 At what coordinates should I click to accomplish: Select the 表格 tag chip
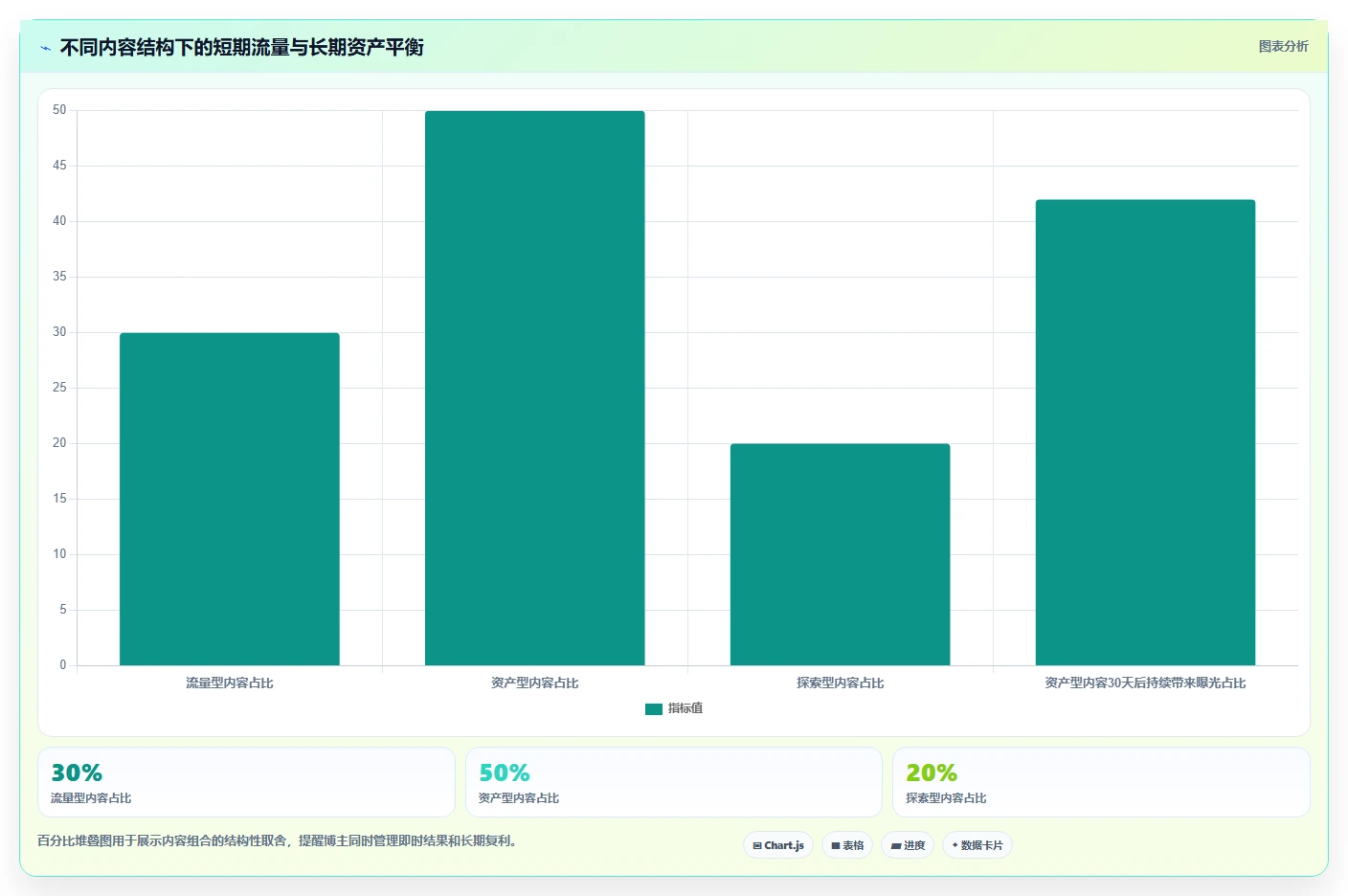coord(847,845)
